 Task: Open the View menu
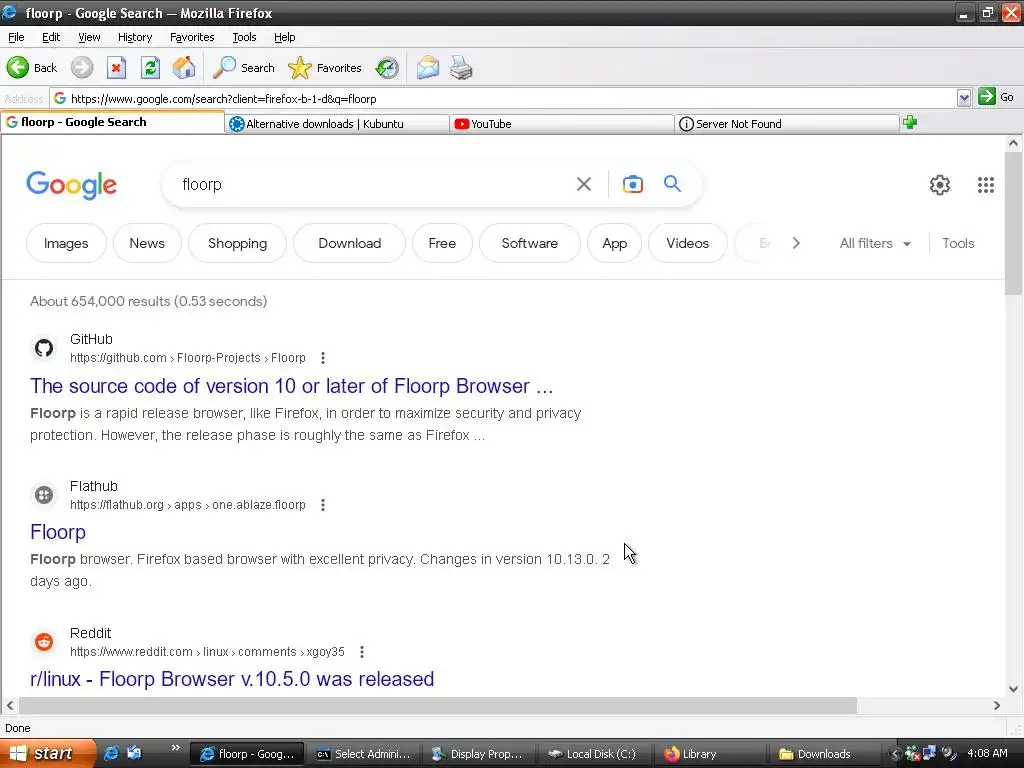pos(89,37)
